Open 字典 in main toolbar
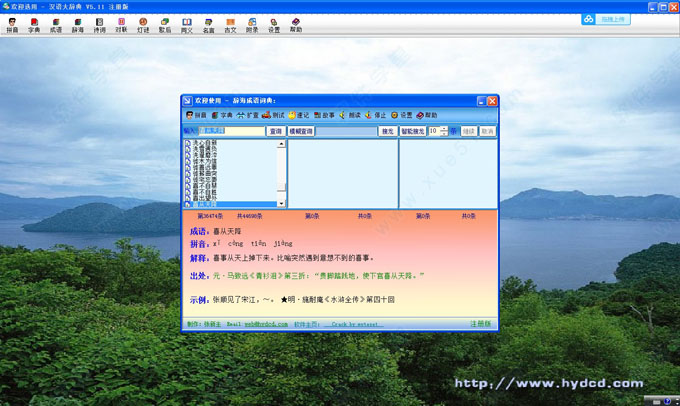 pos(34,26)
